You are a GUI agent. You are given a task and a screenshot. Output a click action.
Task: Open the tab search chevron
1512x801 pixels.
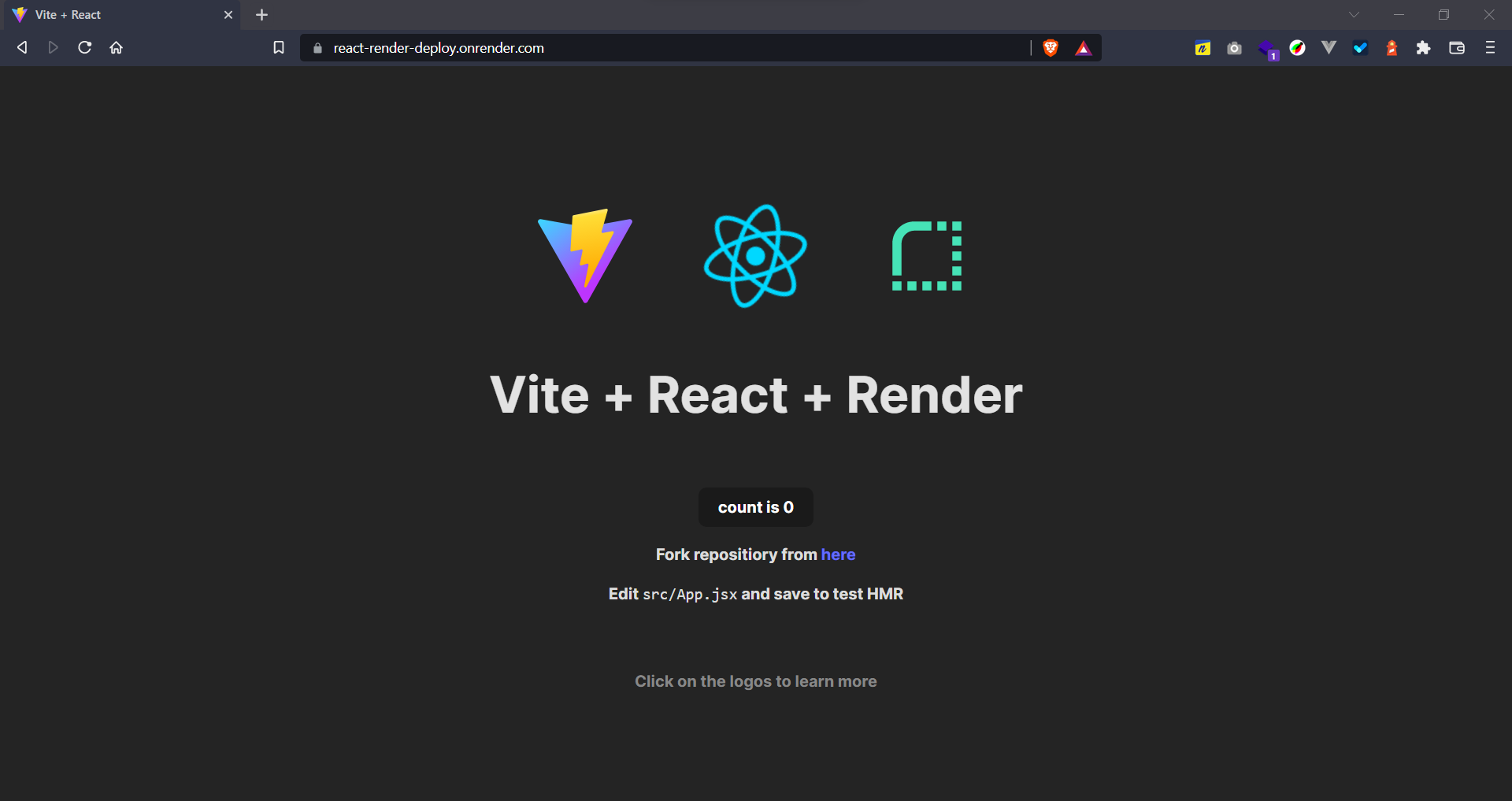1354,14
